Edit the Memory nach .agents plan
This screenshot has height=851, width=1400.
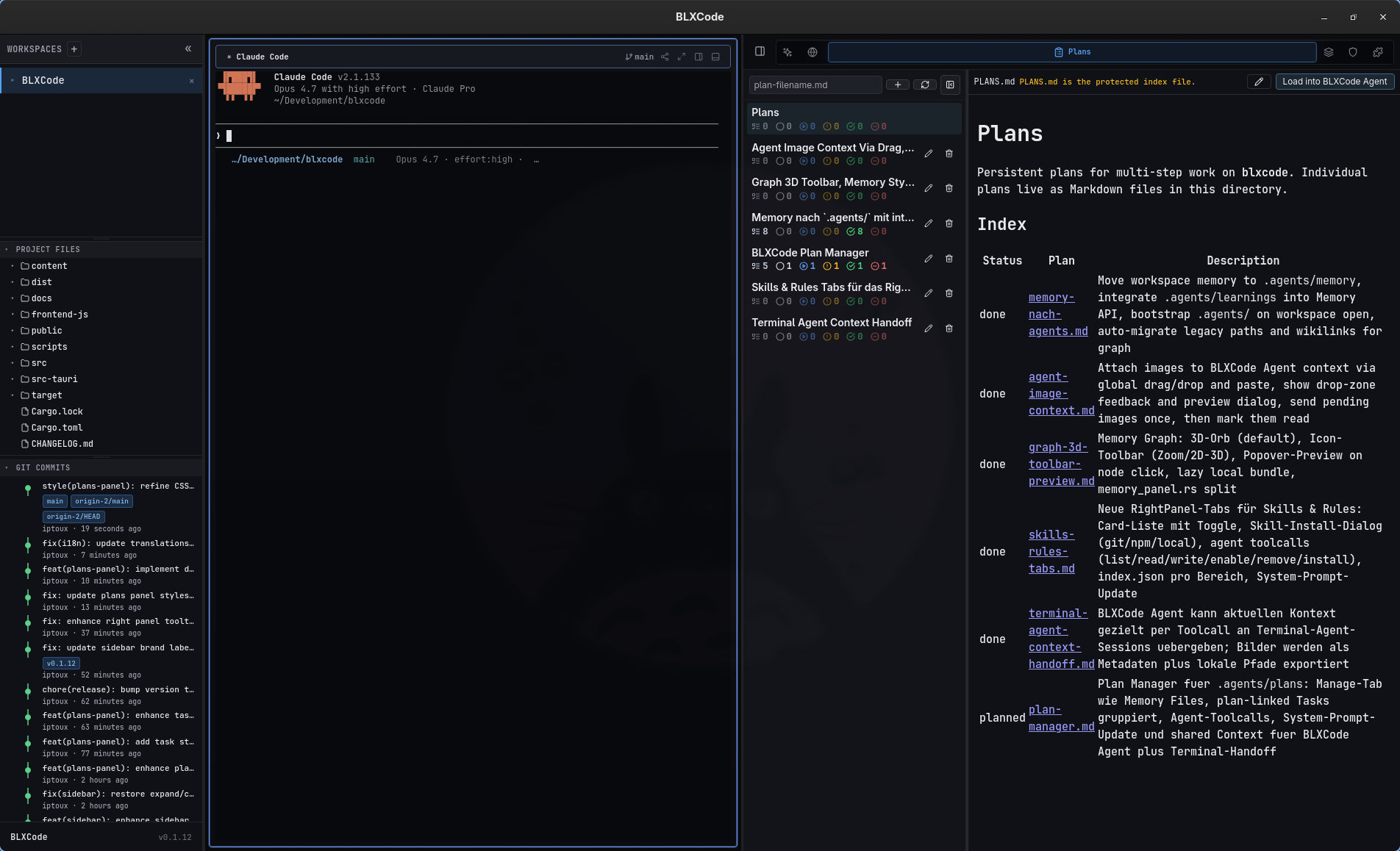[929, 223]
